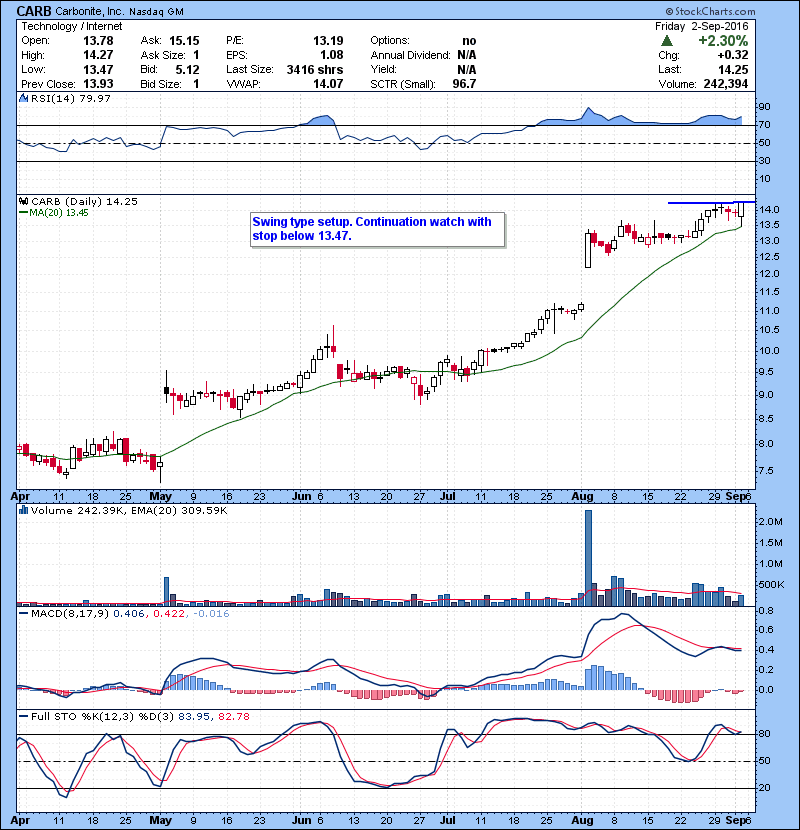800x830 pixels.
Task: Select the Full STO legend line marker
Action: point(23,717)
